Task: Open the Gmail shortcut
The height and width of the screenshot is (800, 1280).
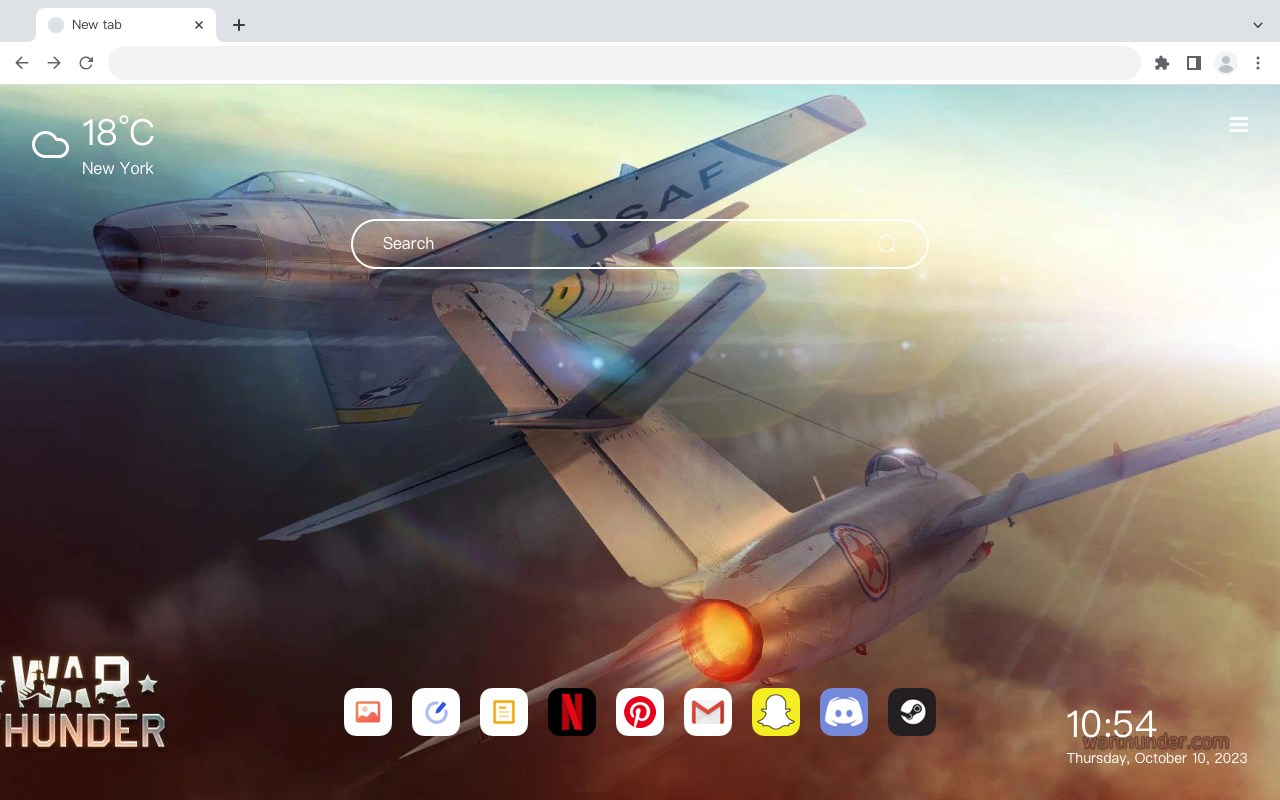Action: (708, 712)
